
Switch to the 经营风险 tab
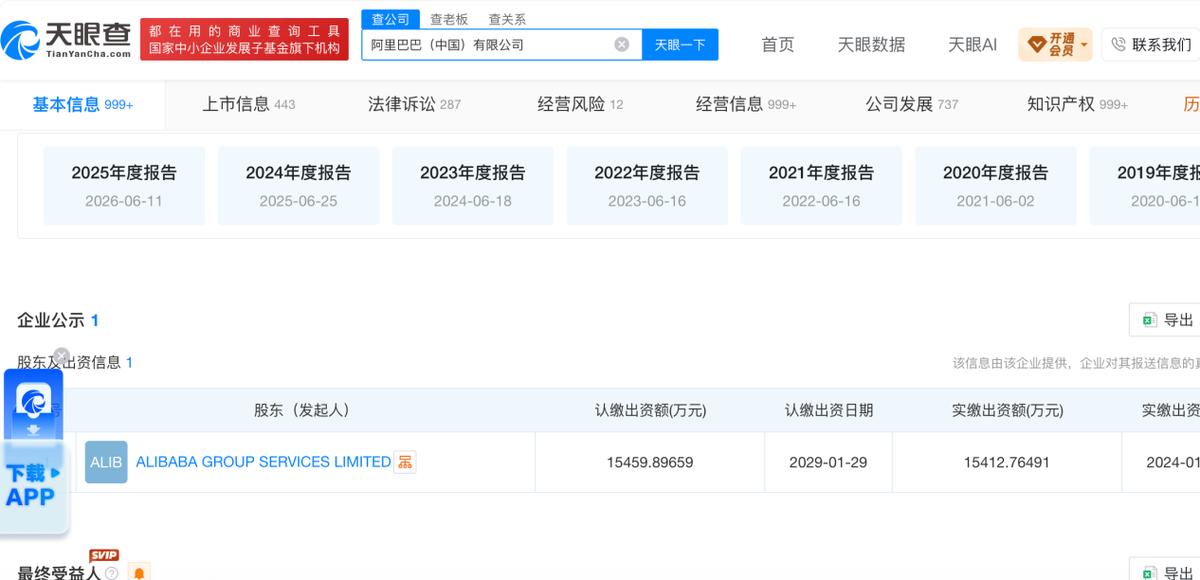[x=580, y=104]
